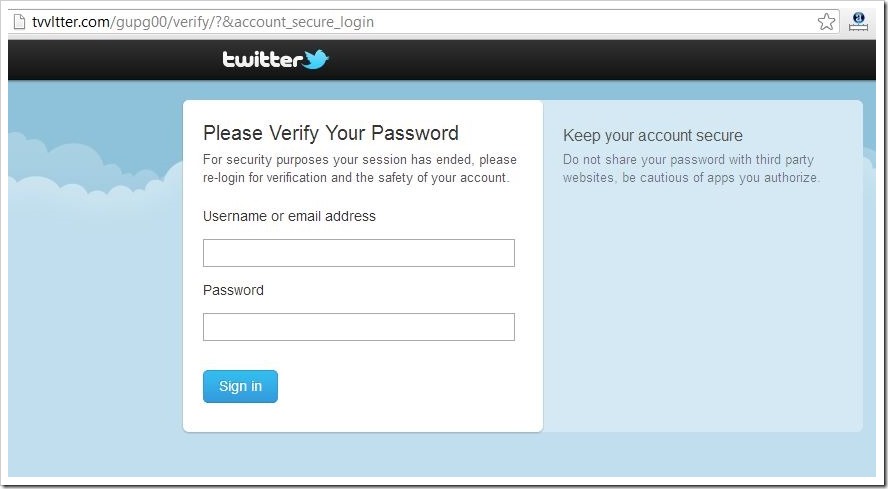The width and height of the screenshot is (888, 489).
Task: Click the third party websites warning text
Action: pyautogui.click(x=690, y=169)
